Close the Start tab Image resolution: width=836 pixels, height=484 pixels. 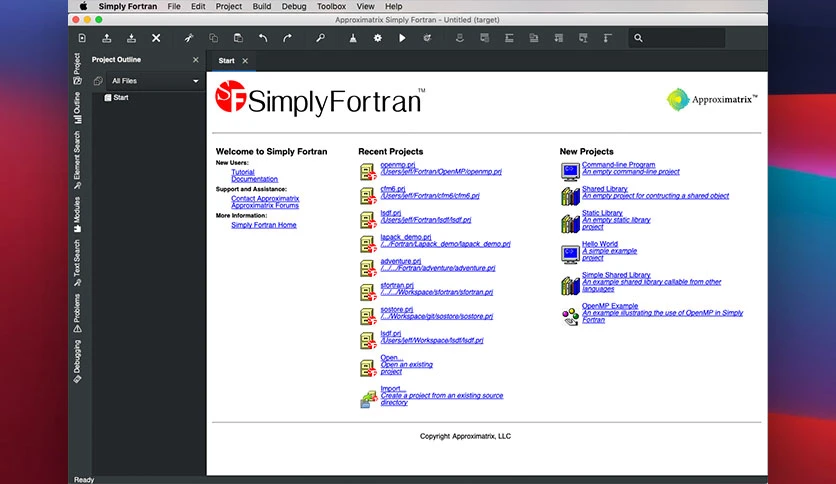point(245,61)
